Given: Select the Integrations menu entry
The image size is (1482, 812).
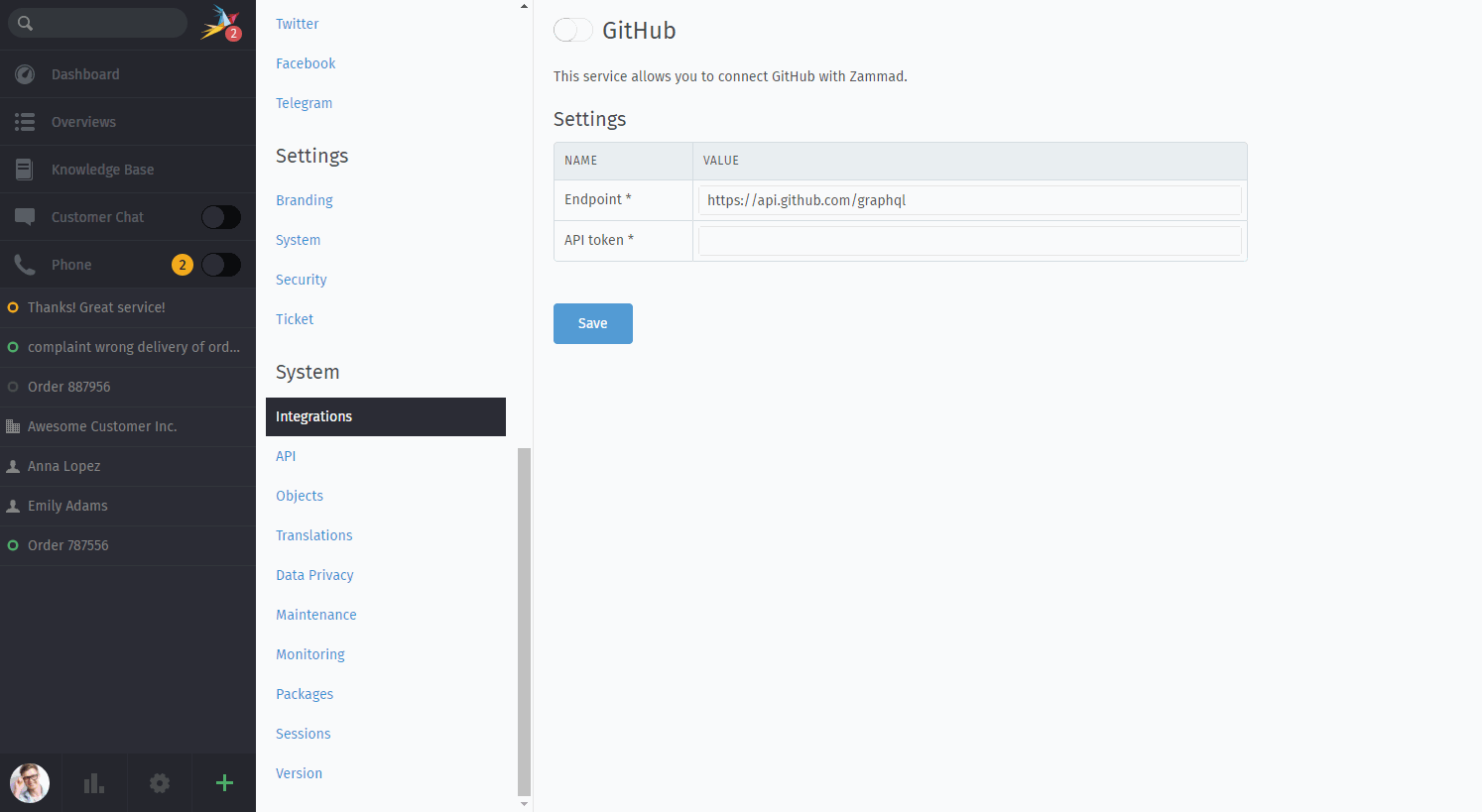Looking at the screenshot, I should tap(386, 416).
